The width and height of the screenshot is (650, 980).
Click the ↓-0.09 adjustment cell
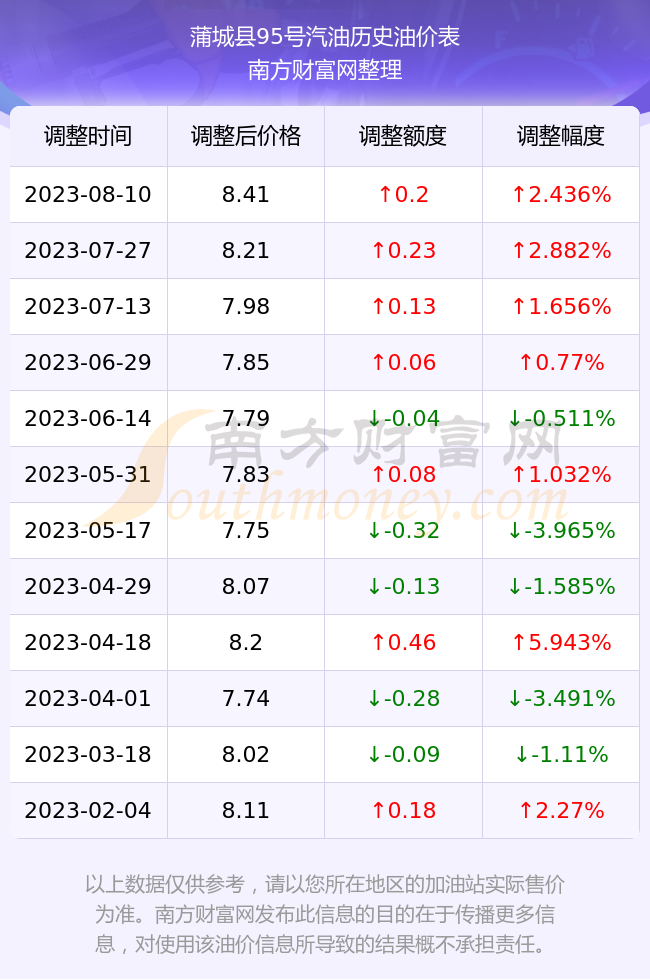[x=403, y=754]
